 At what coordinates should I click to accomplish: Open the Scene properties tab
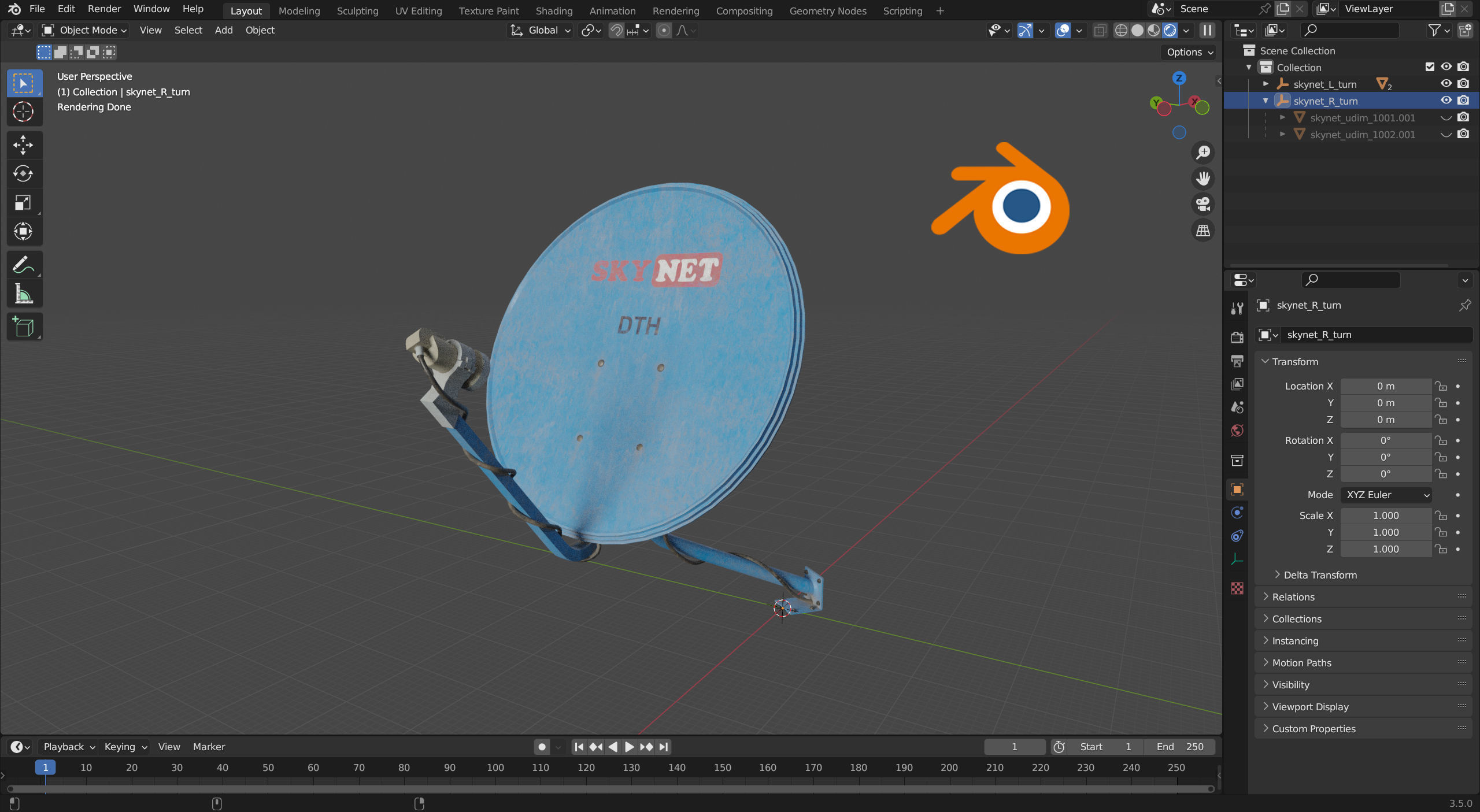pos(1237,407)
